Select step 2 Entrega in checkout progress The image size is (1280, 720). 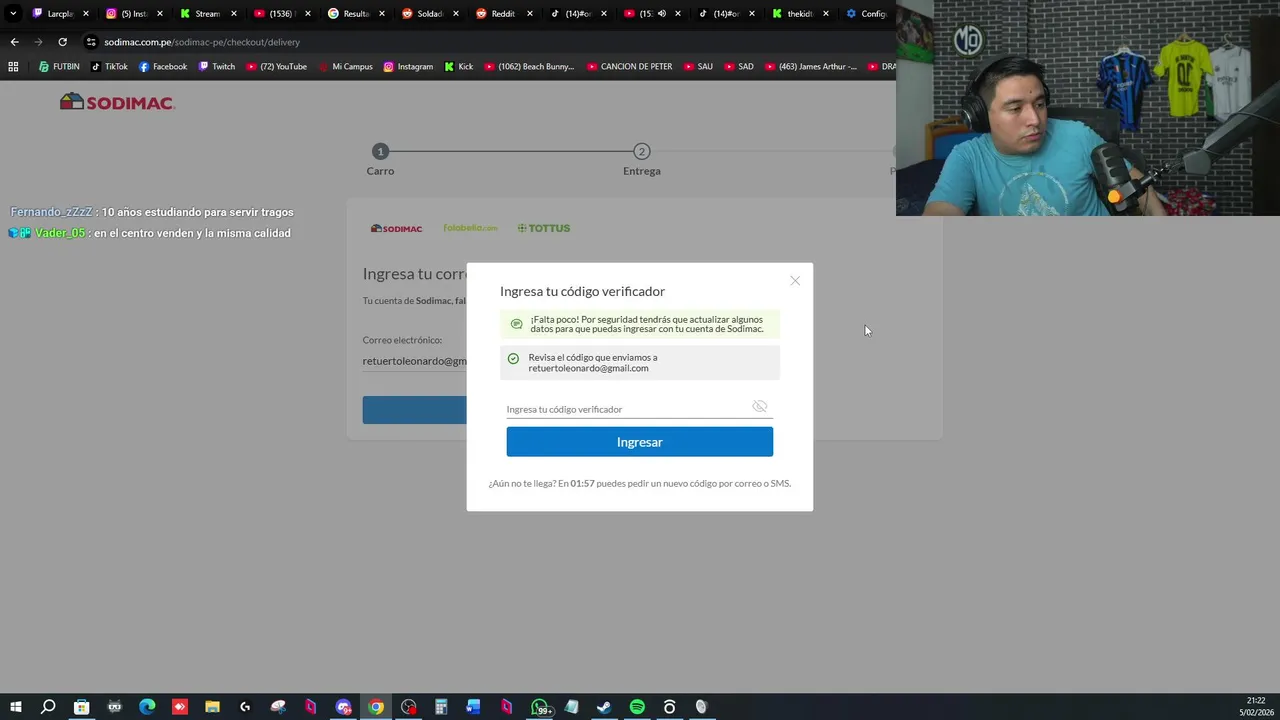(x=642, y=160)
